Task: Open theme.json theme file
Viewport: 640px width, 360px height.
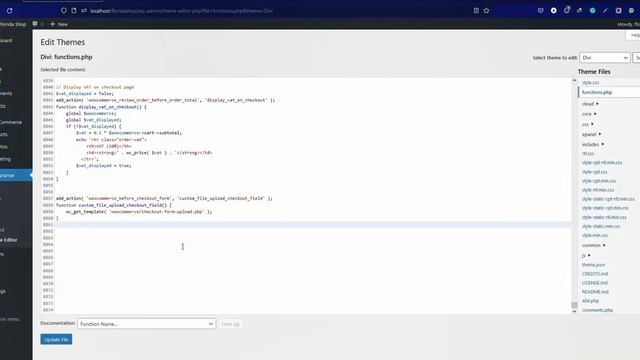Action: pyautogui.click(x=593, y=264)
